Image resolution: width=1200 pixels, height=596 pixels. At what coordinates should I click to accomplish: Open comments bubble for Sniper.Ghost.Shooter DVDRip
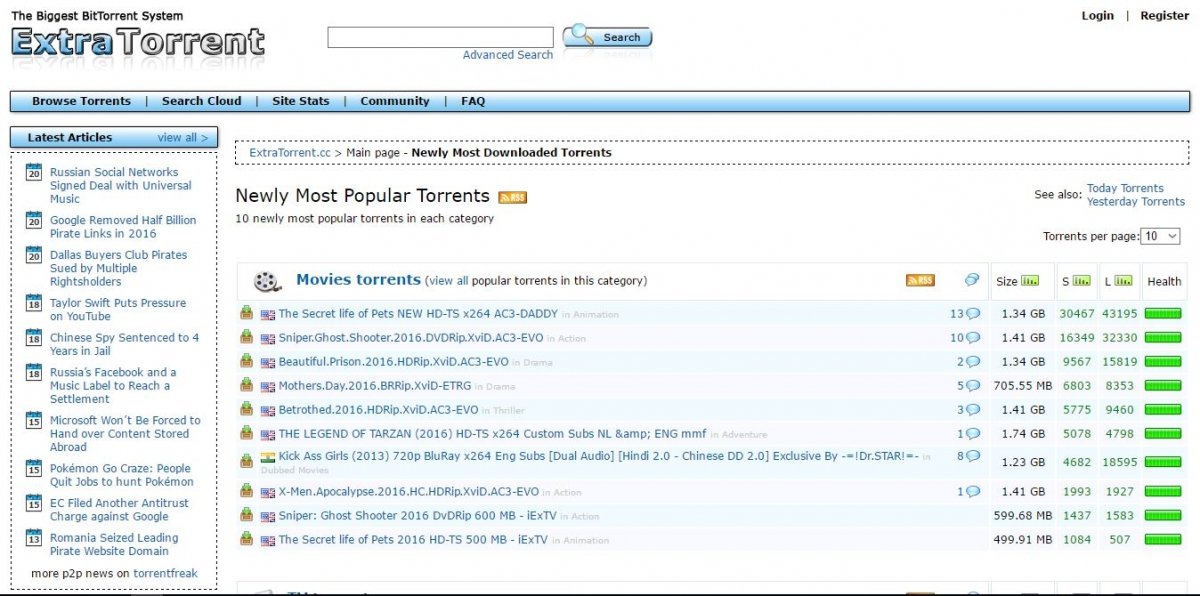pos(973,338)
